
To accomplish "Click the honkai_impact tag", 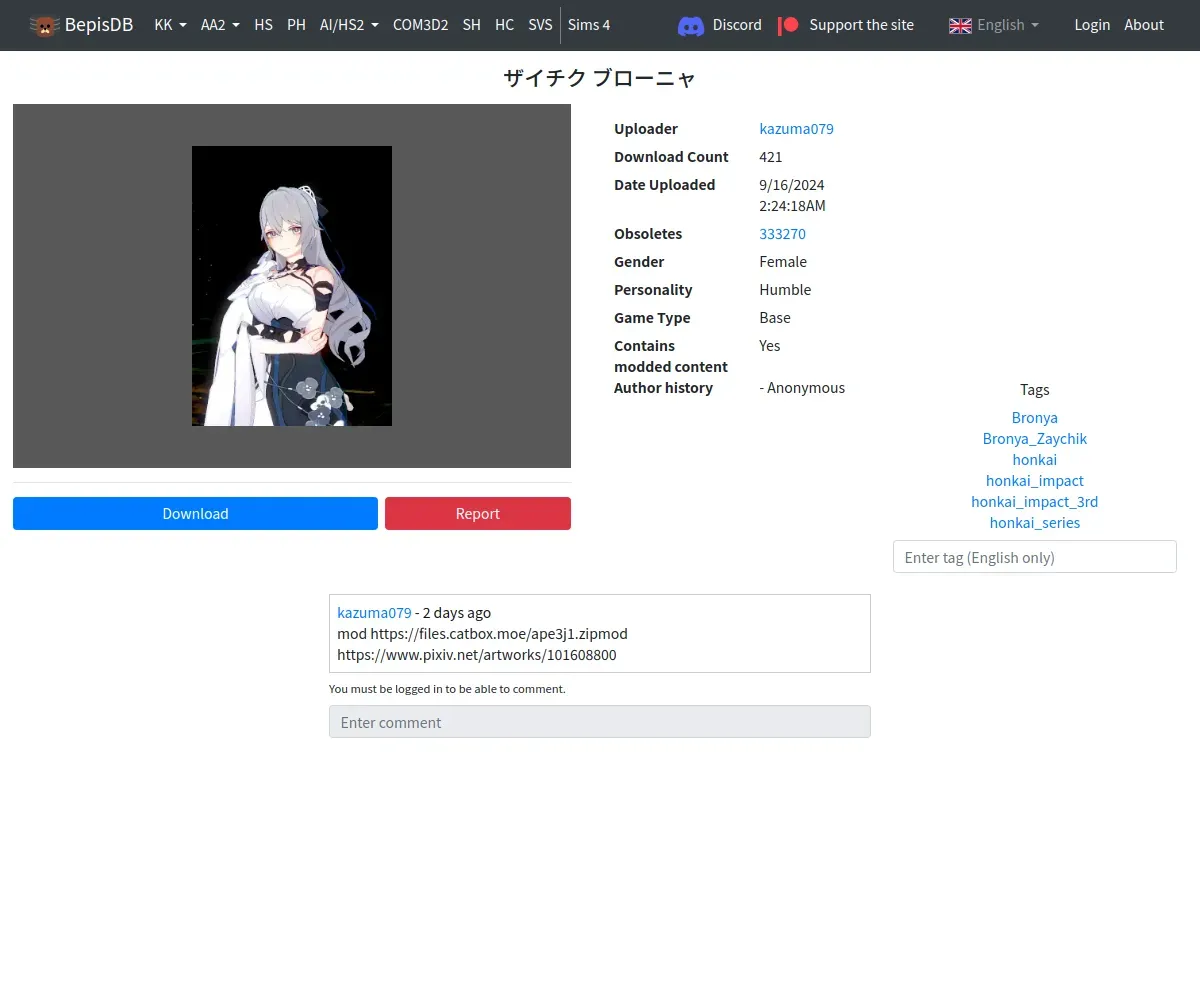I will [x=1034, y=481].
